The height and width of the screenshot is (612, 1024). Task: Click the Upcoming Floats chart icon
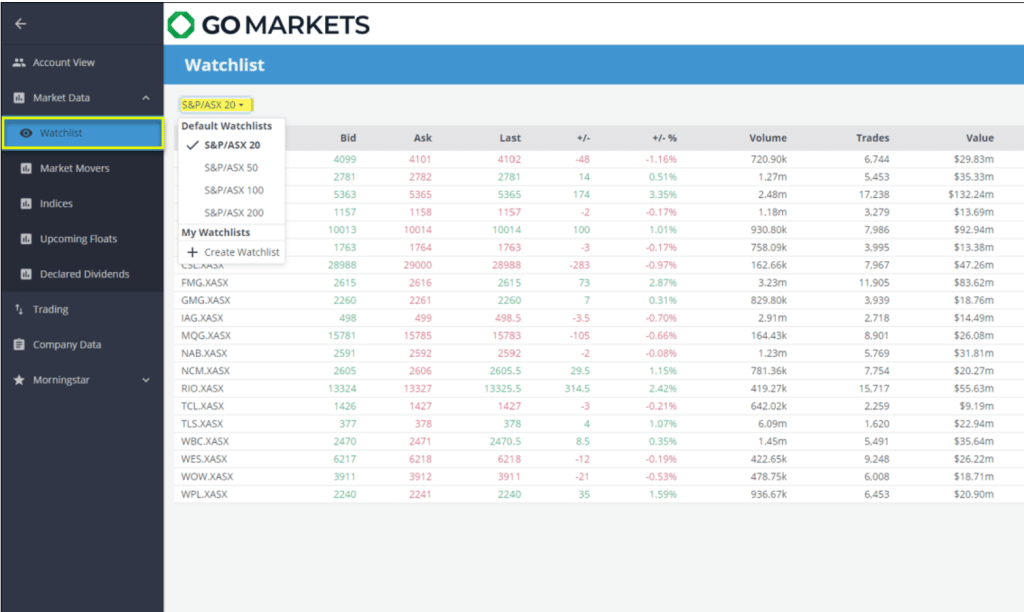26,239
